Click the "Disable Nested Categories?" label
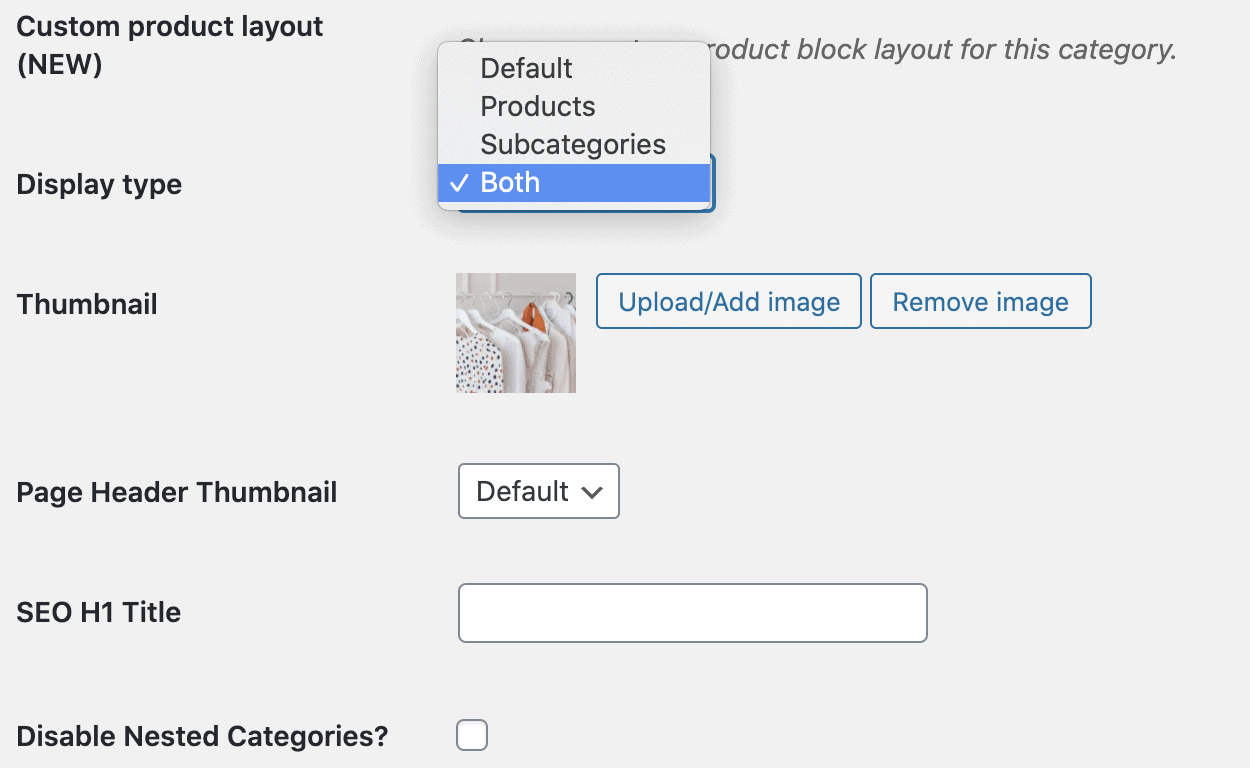 200,735
